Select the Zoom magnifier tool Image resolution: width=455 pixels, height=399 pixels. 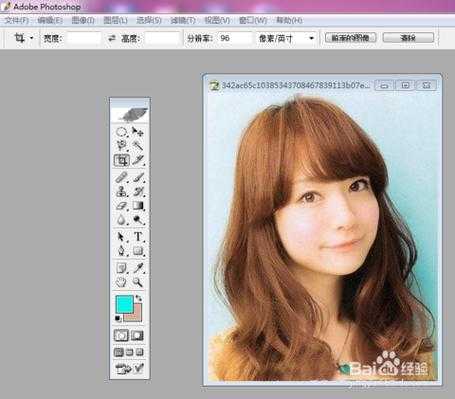click(x=137, y=282)
